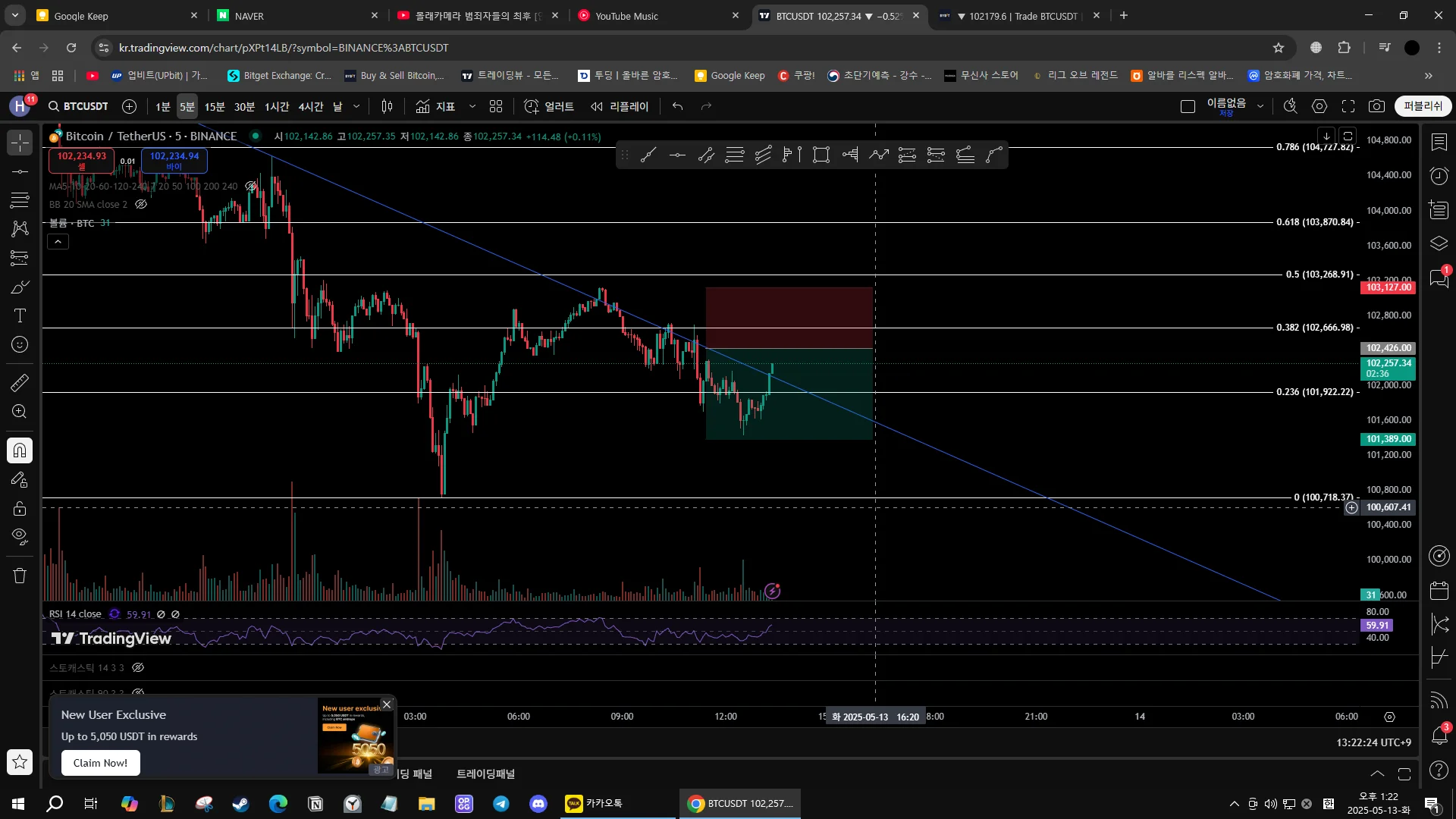Select the ruler Measure tool

pos(20,382)
